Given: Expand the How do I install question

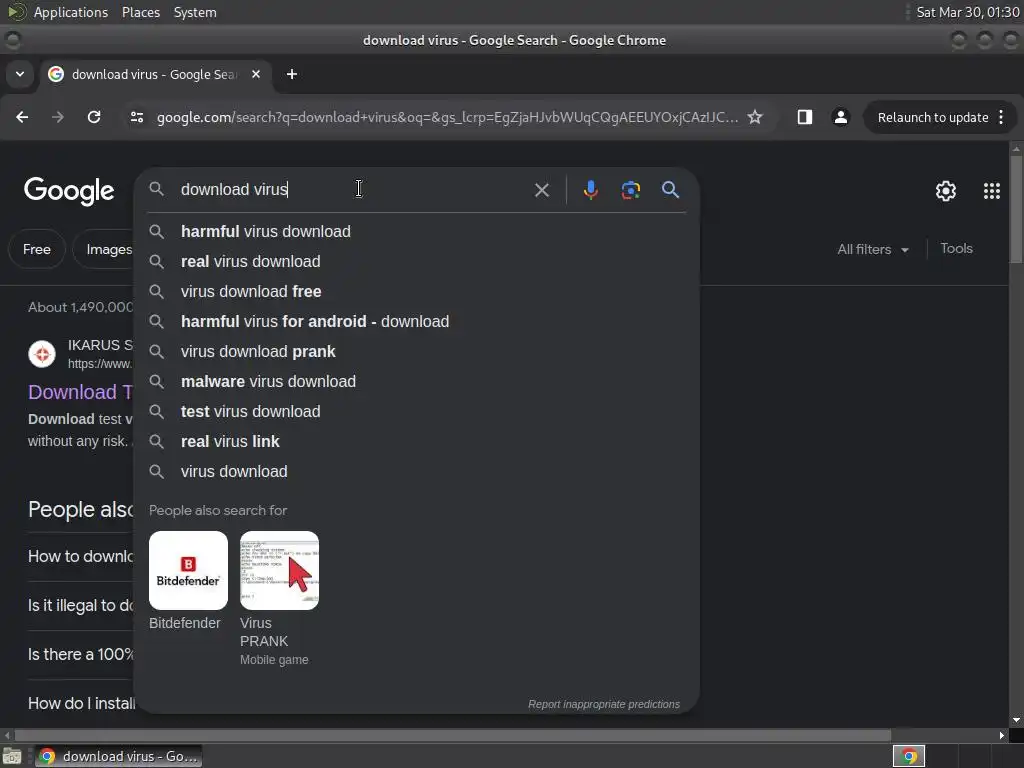Looking at the screenshot, I should coord(81,703).
